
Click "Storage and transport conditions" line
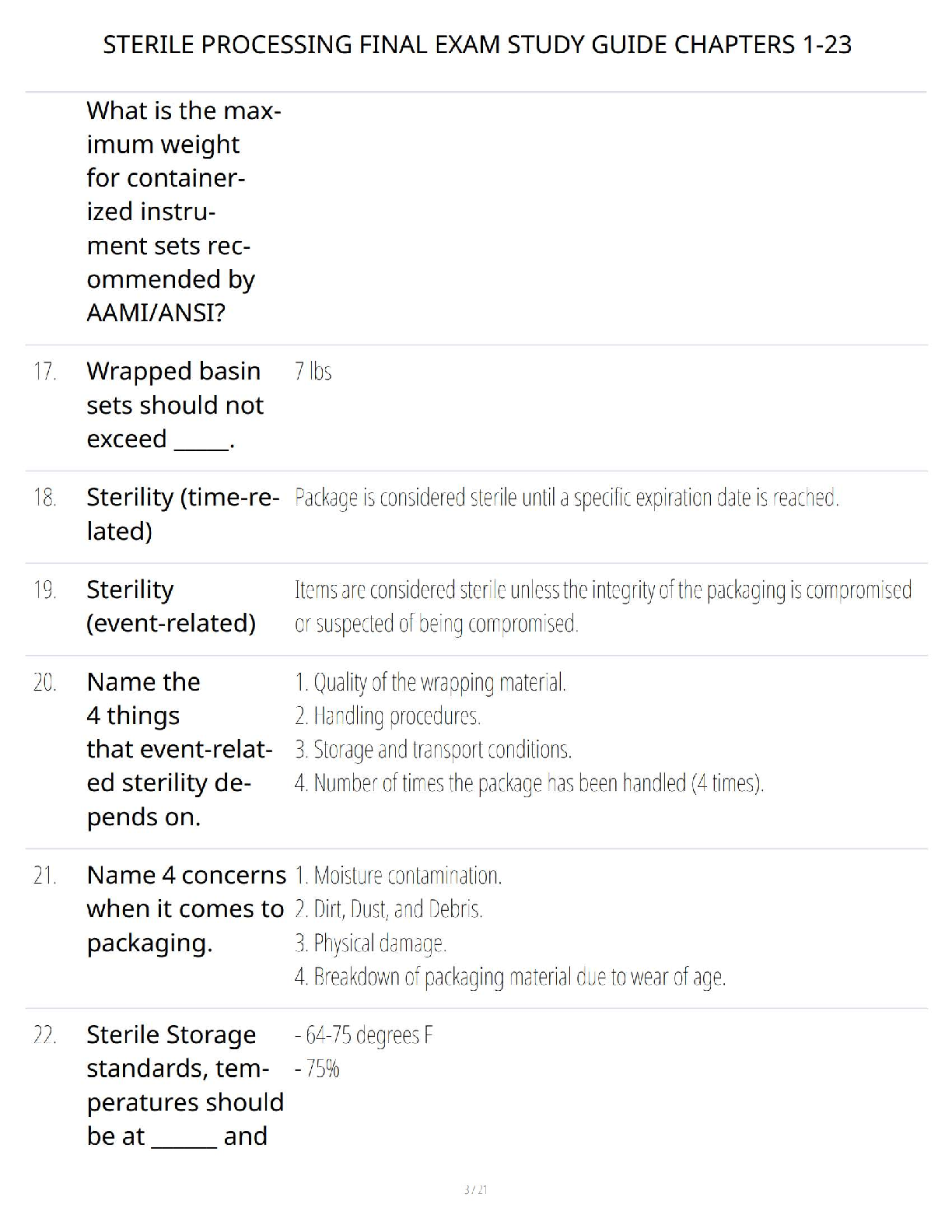coord(433,750)
